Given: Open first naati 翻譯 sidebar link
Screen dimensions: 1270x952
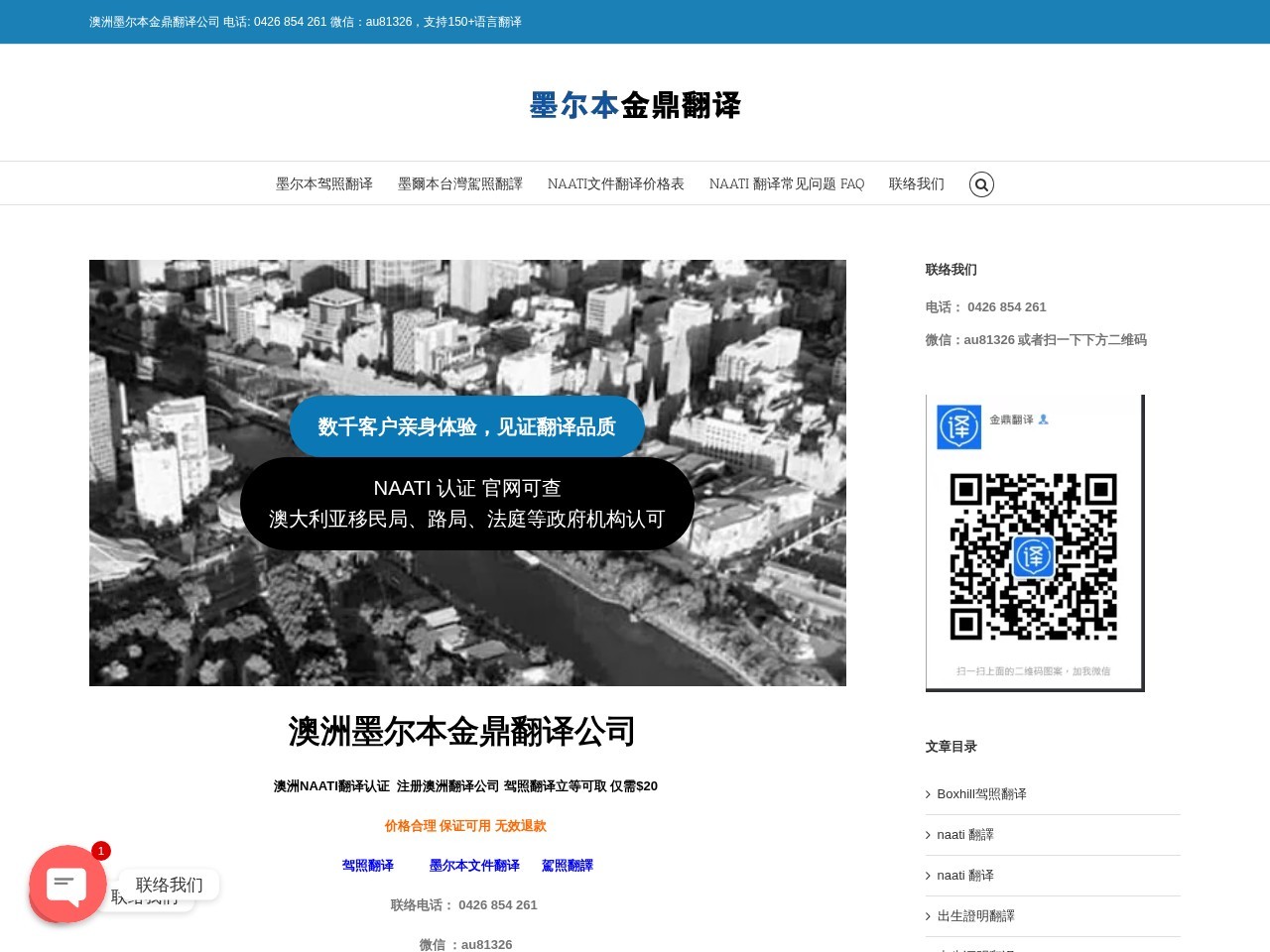Looking at the screenshot, I should (965, 835).
